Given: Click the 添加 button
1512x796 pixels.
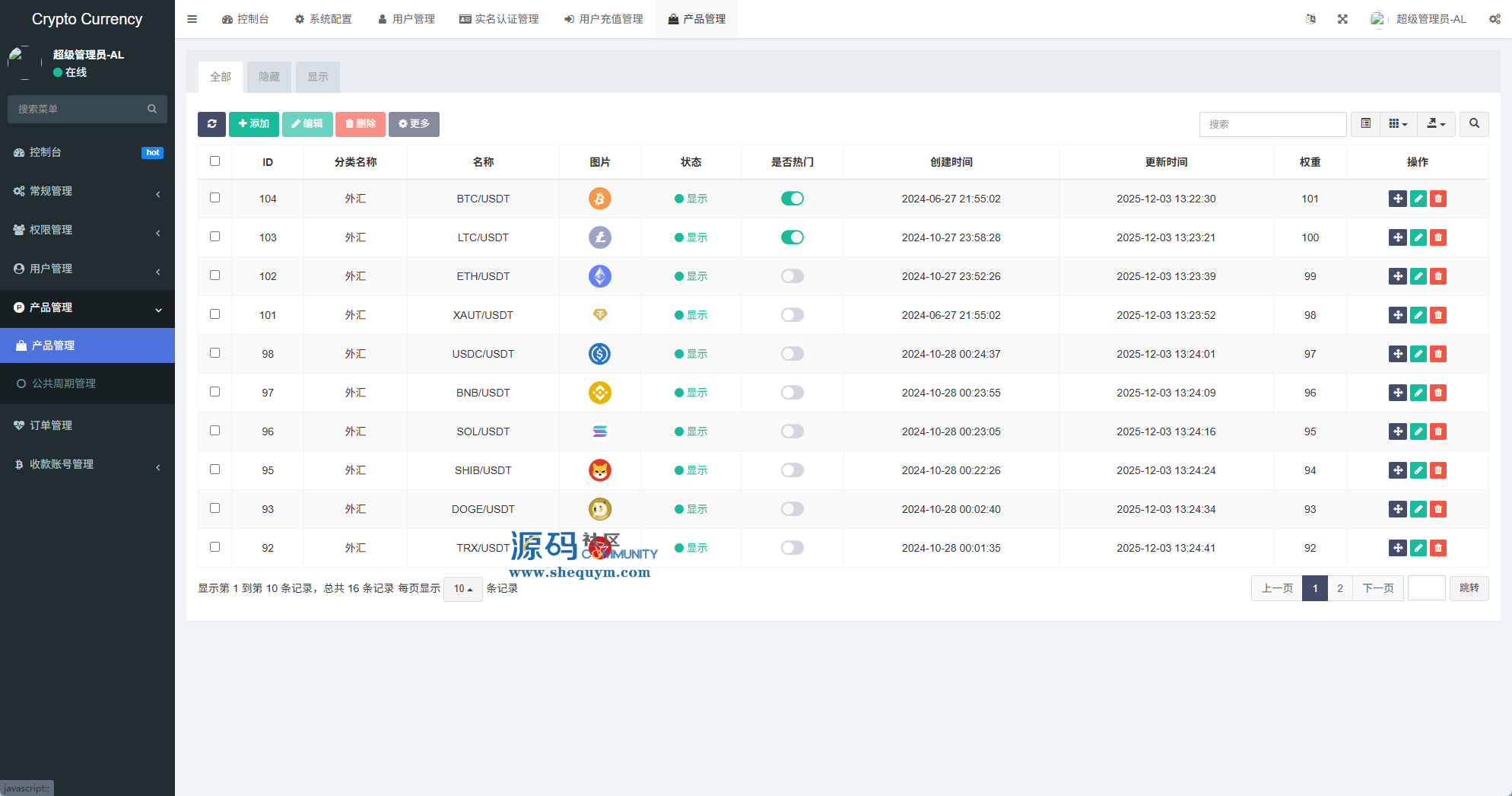Looking at the screenshot, I should [x=254, y=124].
